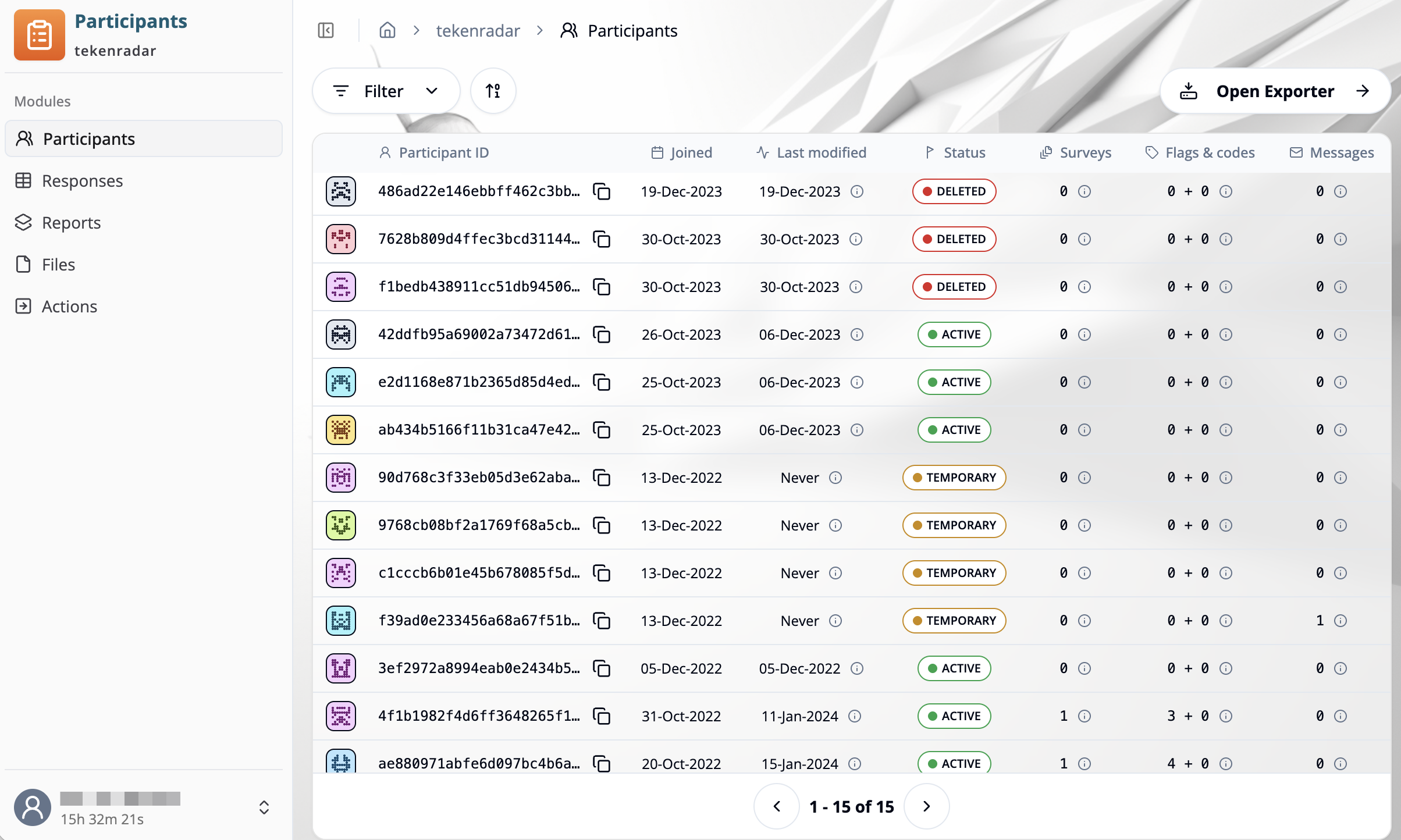The image size is (1401, 840).
Task: Open the Reports module
Action: click(x=71, y=223)
